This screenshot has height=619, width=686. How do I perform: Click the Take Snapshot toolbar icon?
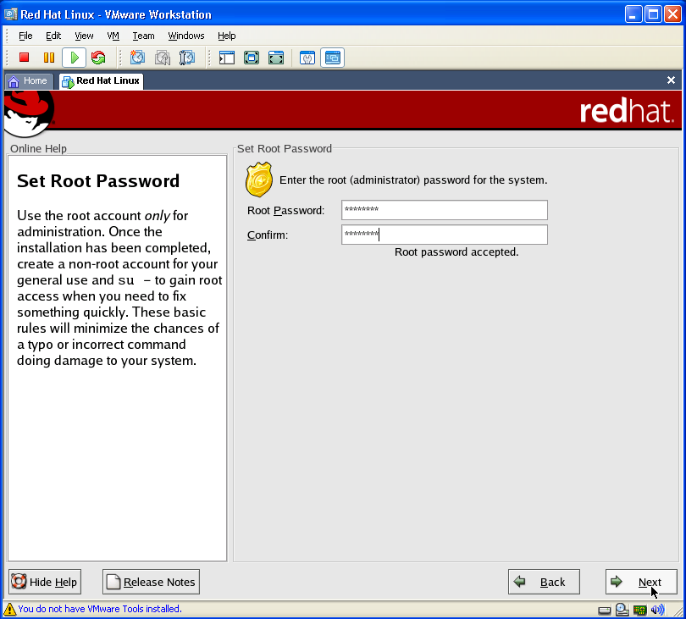click(x=138, y=58)
